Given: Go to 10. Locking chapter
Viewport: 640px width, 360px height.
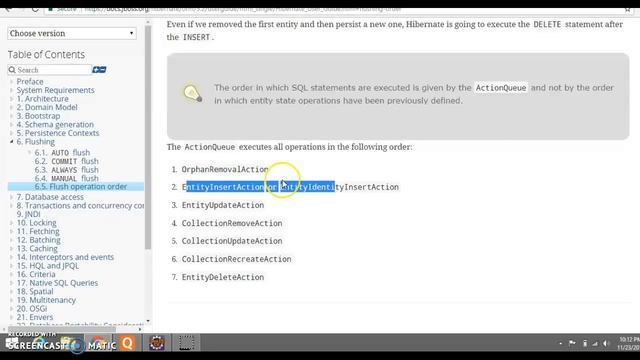Looking at the screenshot, I should (x=36, y=223).
